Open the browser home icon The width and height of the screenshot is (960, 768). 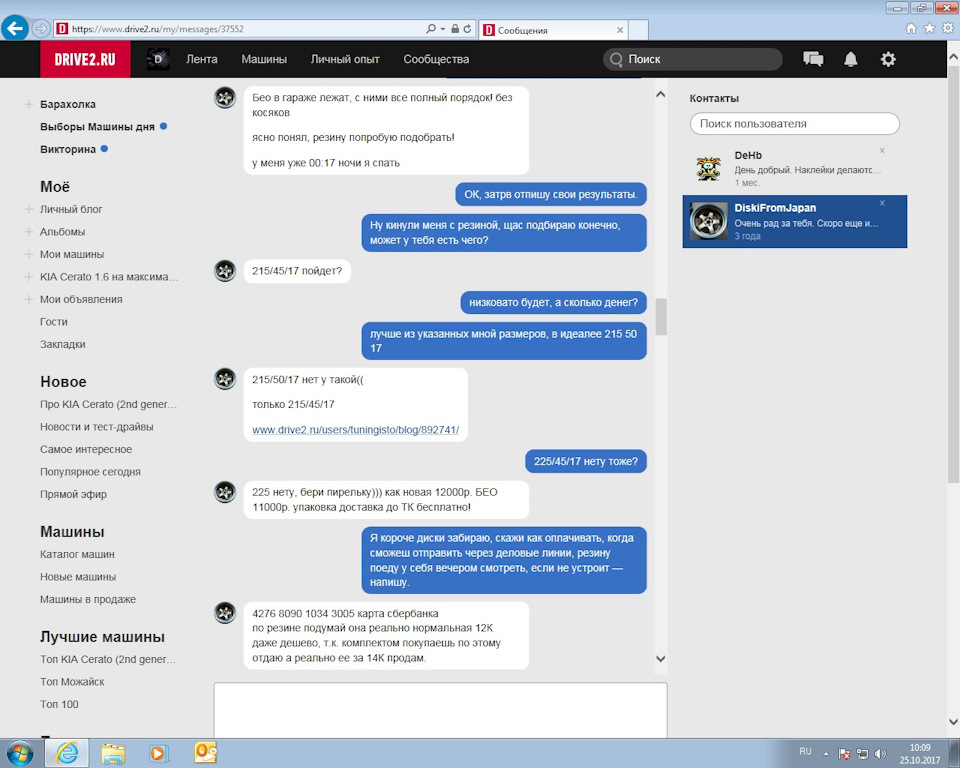(x=911, y=28)
